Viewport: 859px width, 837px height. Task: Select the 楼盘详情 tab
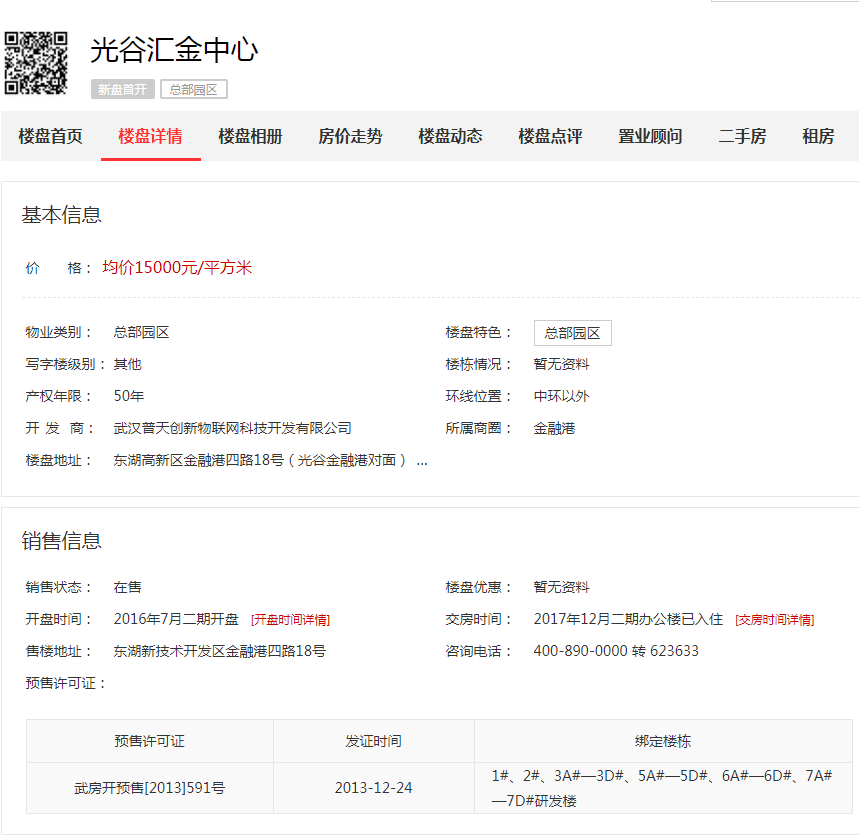click(x=150, y=137)
